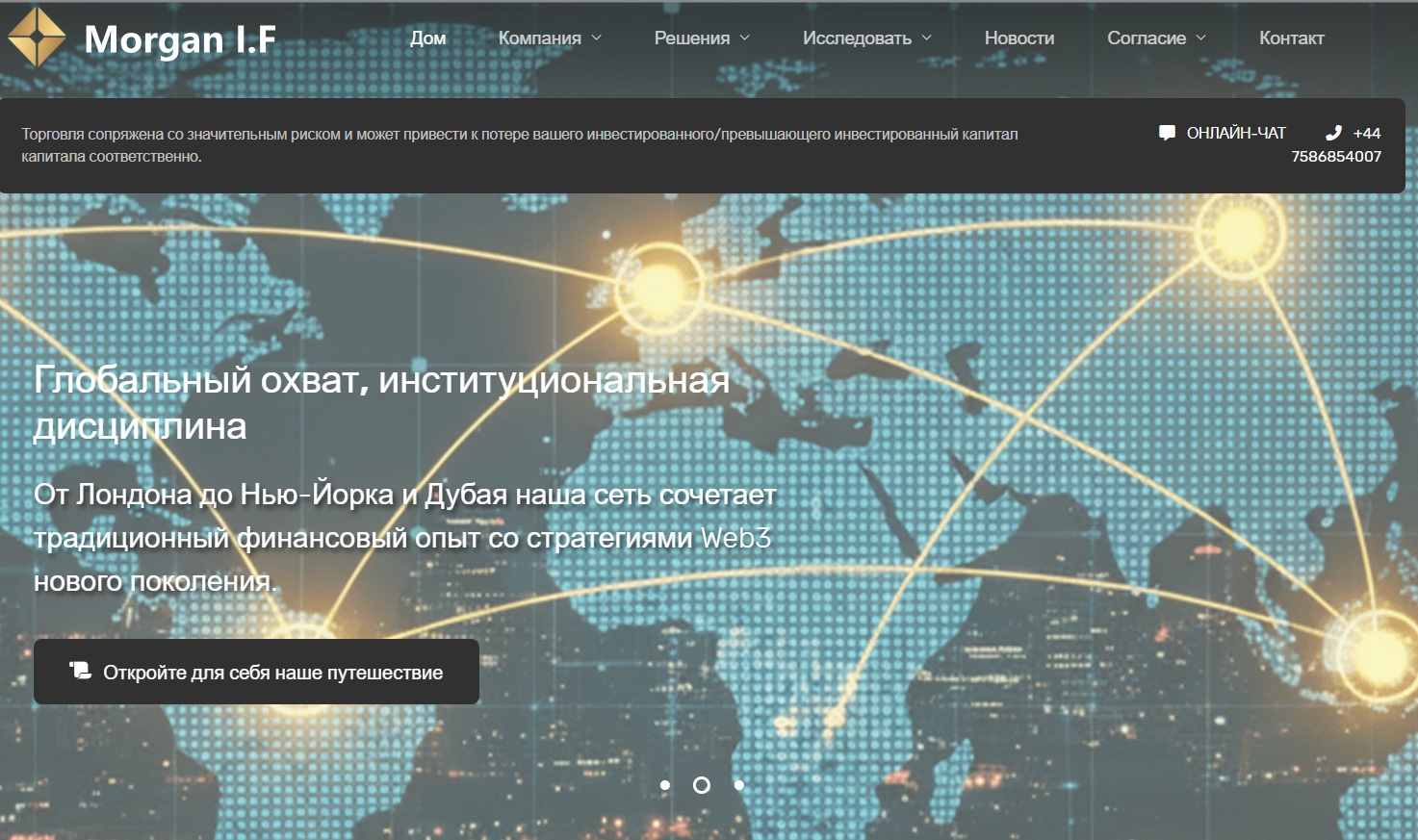Select the third carousel dot indicator

[739, 784]
